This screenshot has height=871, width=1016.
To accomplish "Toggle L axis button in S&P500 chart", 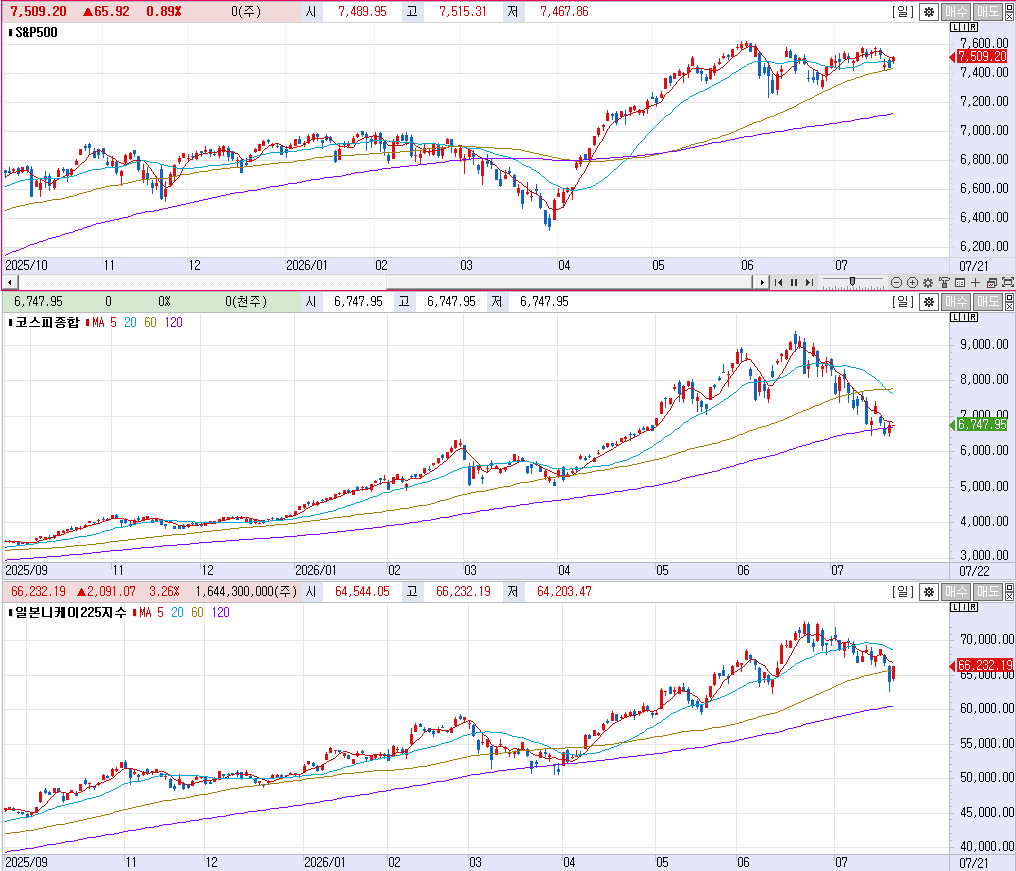I will [x=955, y=27].
